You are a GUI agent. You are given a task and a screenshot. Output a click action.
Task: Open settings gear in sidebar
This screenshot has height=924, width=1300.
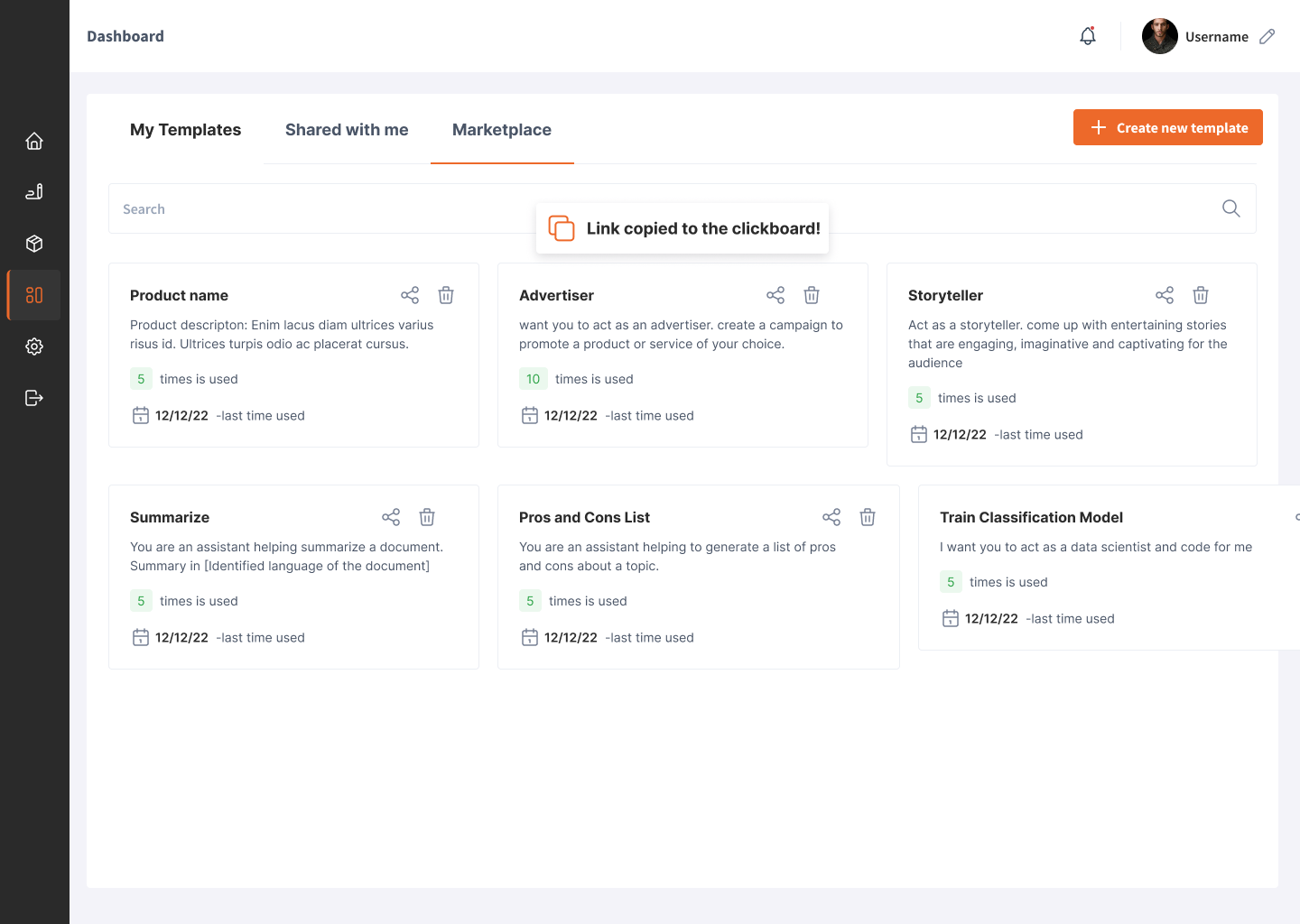pyautogui.click(x=34, y=346)
